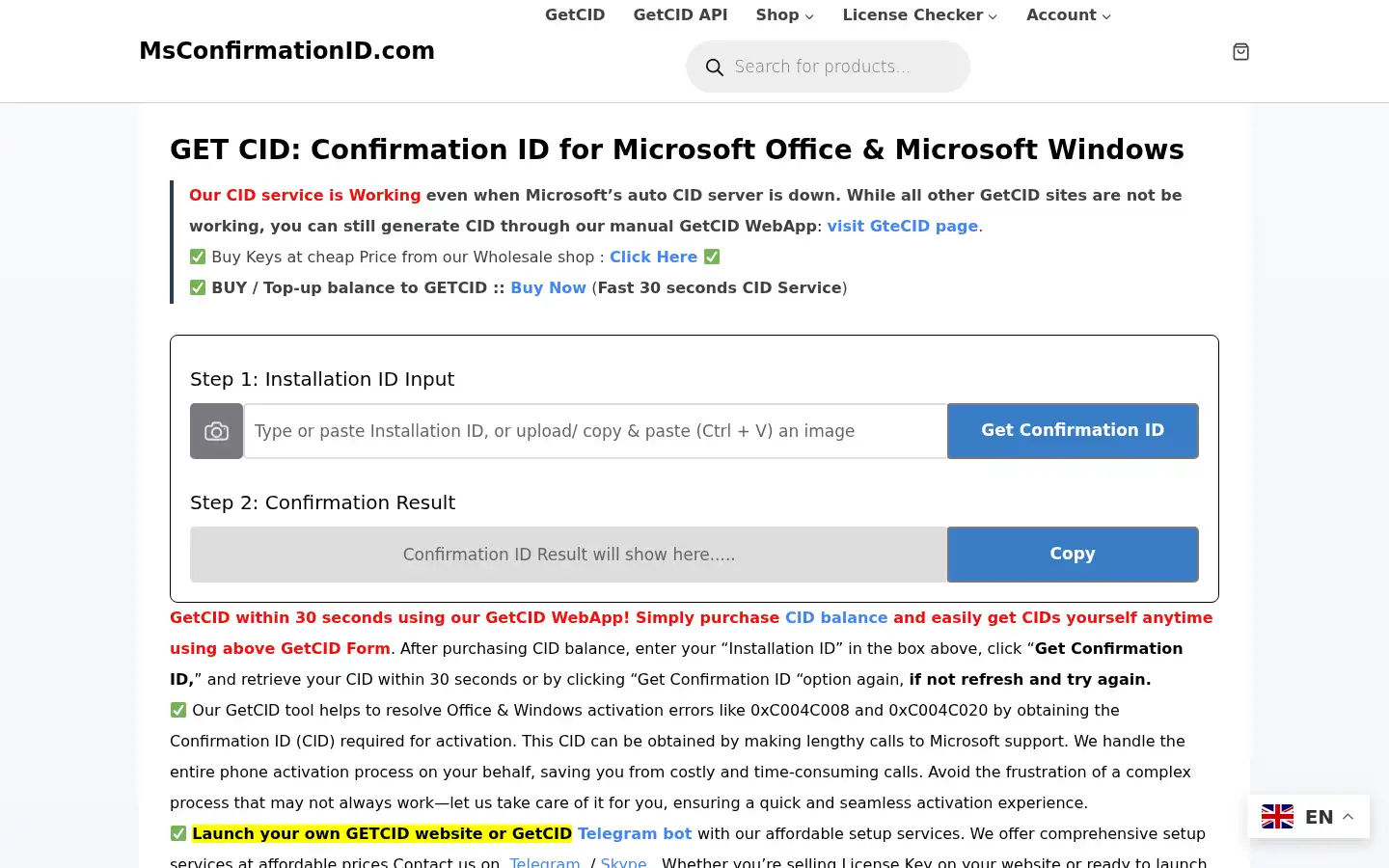Open the GetCID menu item
The height and width of the screenshot is (868, 1389).
pyautogui.click(x=575, y=14)
